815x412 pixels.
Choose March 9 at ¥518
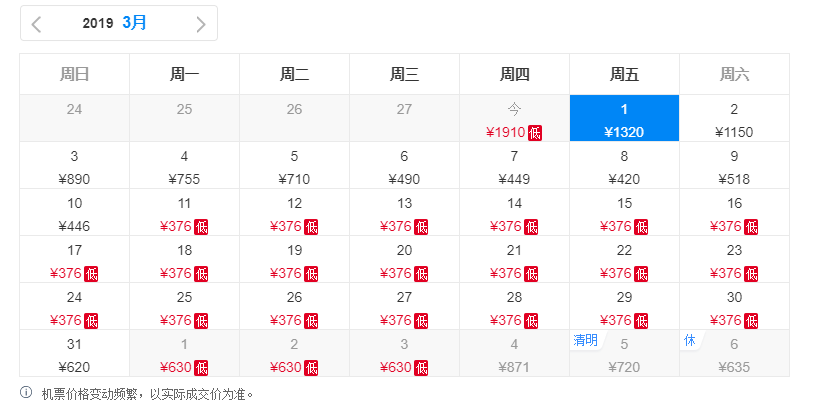734,165
